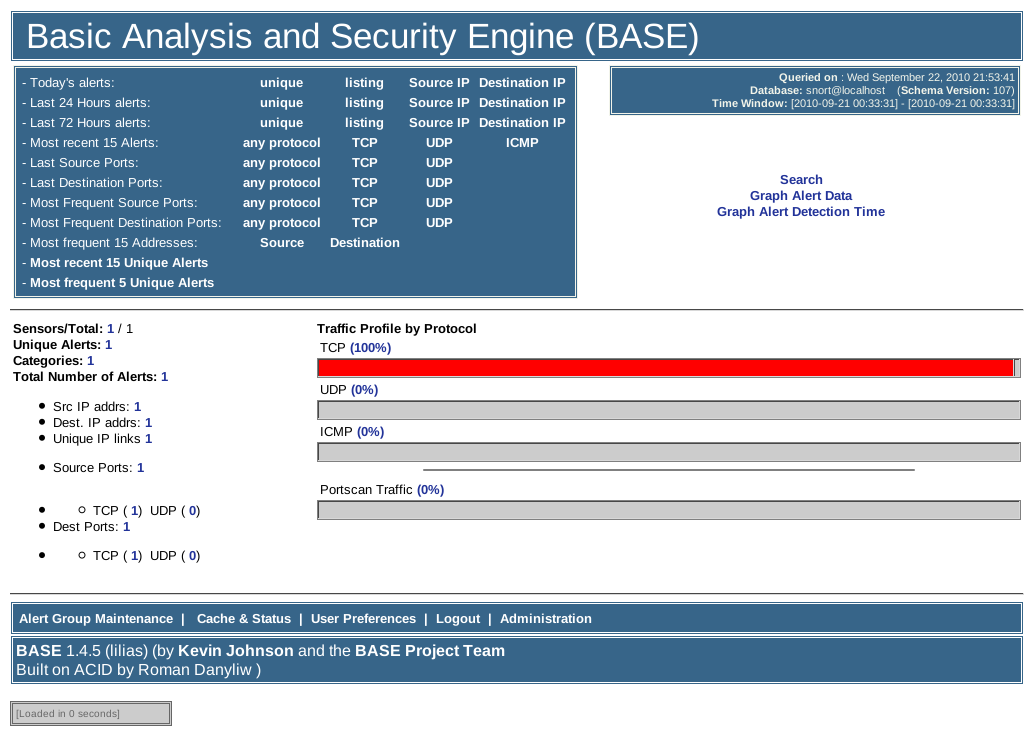Click Total Number of Alerts count

coord(164,377)
